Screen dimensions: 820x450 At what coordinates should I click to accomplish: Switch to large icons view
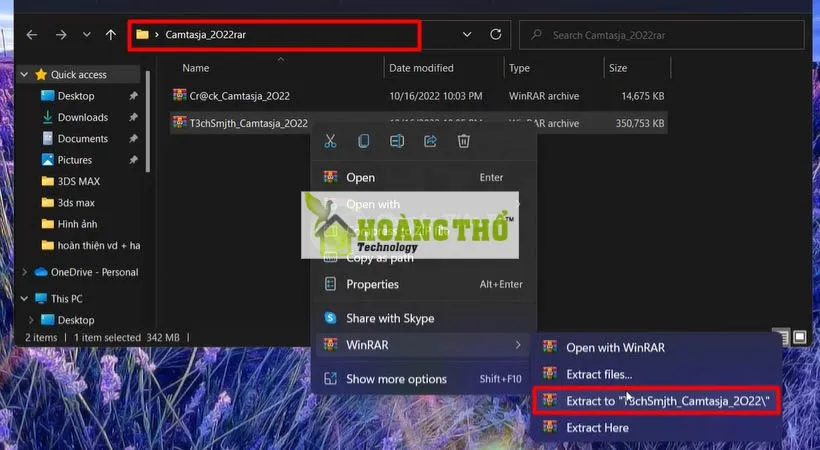click(x=800, y=338)
